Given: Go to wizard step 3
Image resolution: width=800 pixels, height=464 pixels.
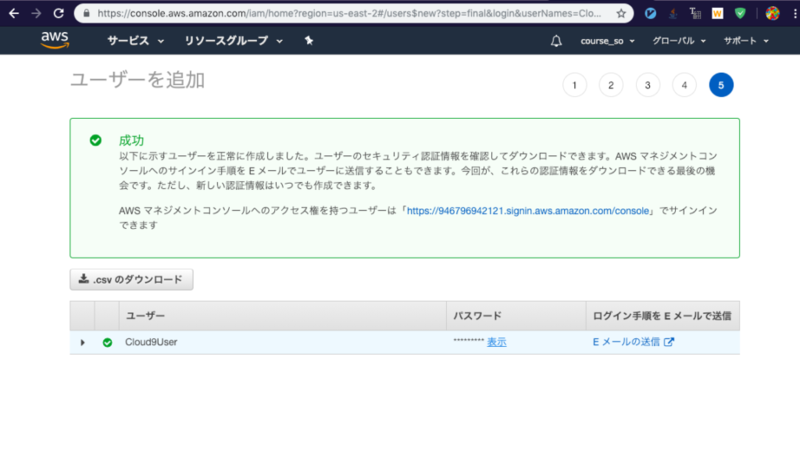Looking at the screenshot, I should click(x=648, y=85).
